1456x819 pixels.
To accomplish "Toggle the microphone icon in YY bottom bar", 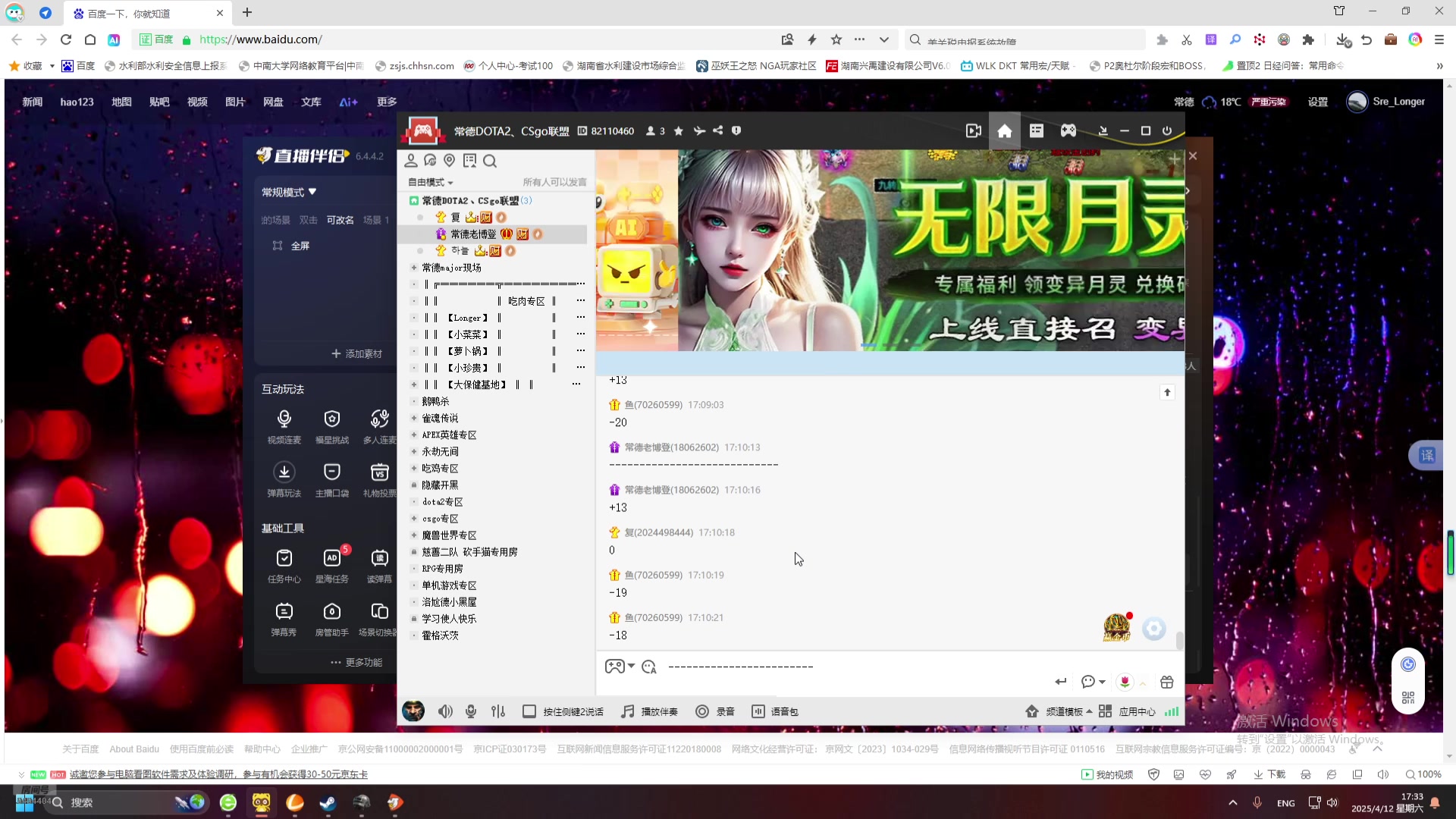I will click(471, 711).
